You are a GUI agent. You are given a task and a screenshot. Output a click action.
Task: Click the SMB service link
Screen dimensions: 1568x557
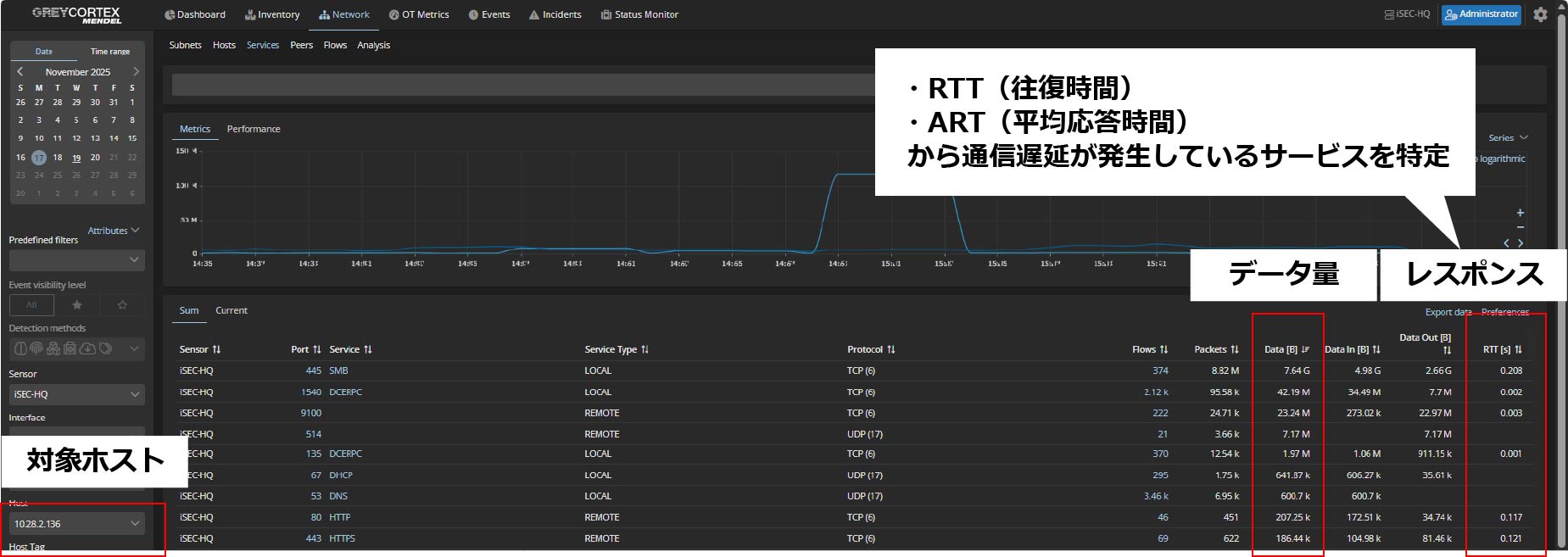pos(338,370)
